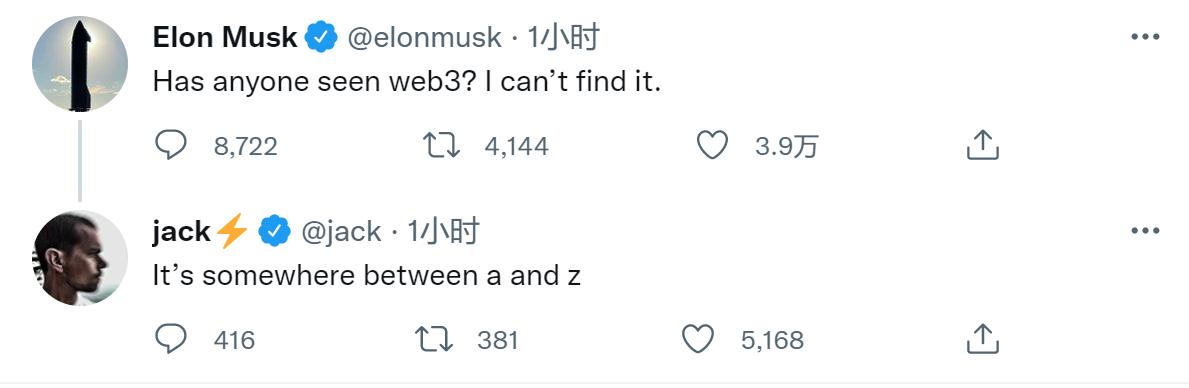
Task: Open jack's tweet timestamp 1小时
Action: (444, 231)
